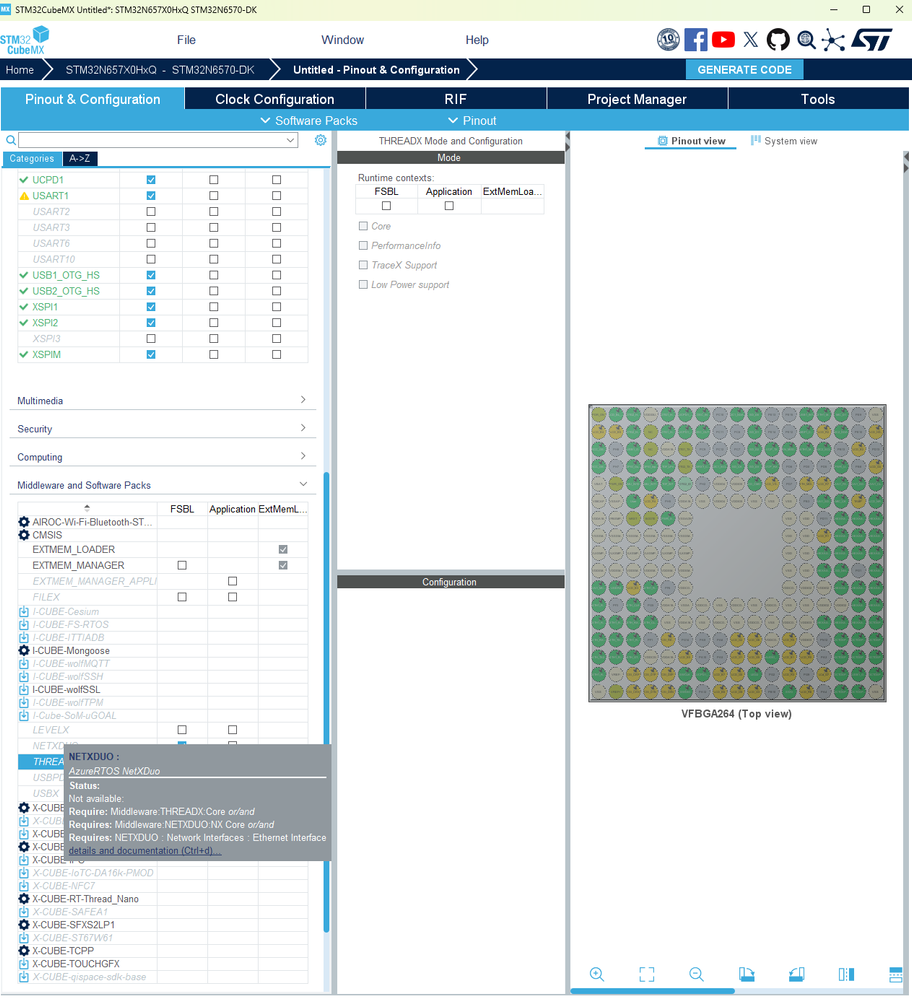Image resolution: width=912 pixels, height=999 pixels.
Task: Switch to System view
Action: (784, 141)
